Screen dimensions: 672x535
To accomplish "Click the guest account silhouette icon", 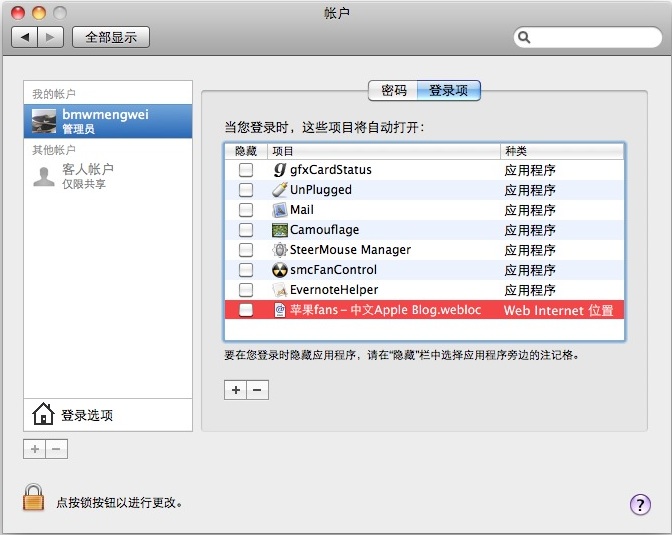I will click(x=44, y=177).
